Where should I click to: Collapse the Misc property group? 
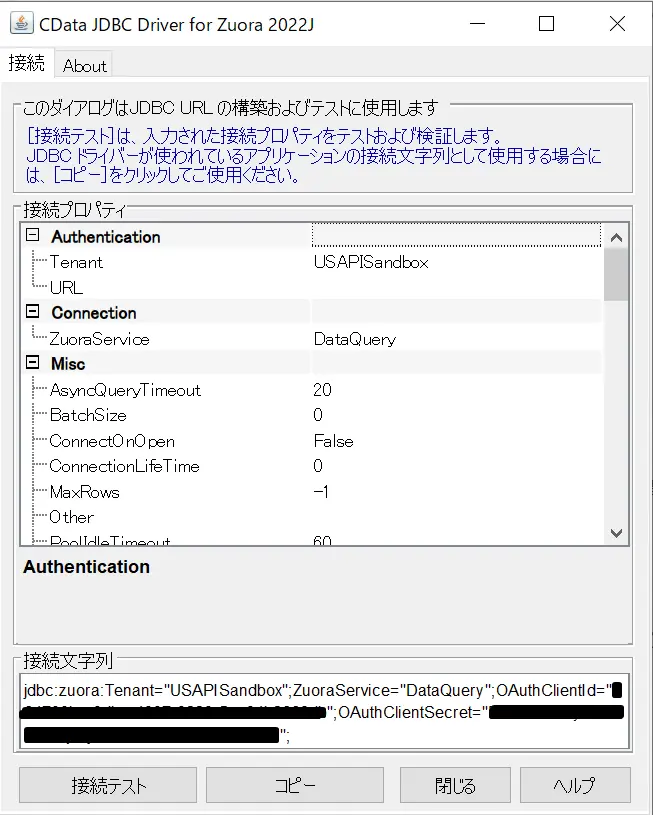point(32,362)
